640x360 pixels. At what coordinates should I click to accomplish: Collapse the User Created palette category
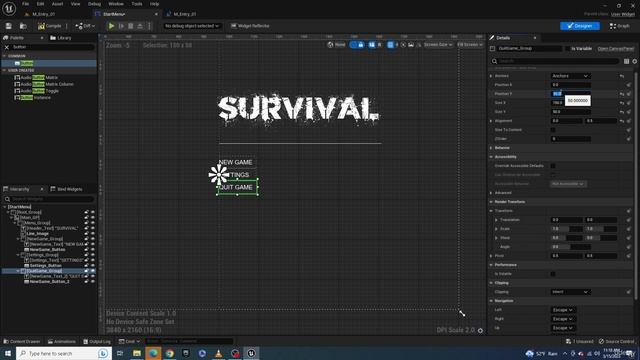[4, 70]
